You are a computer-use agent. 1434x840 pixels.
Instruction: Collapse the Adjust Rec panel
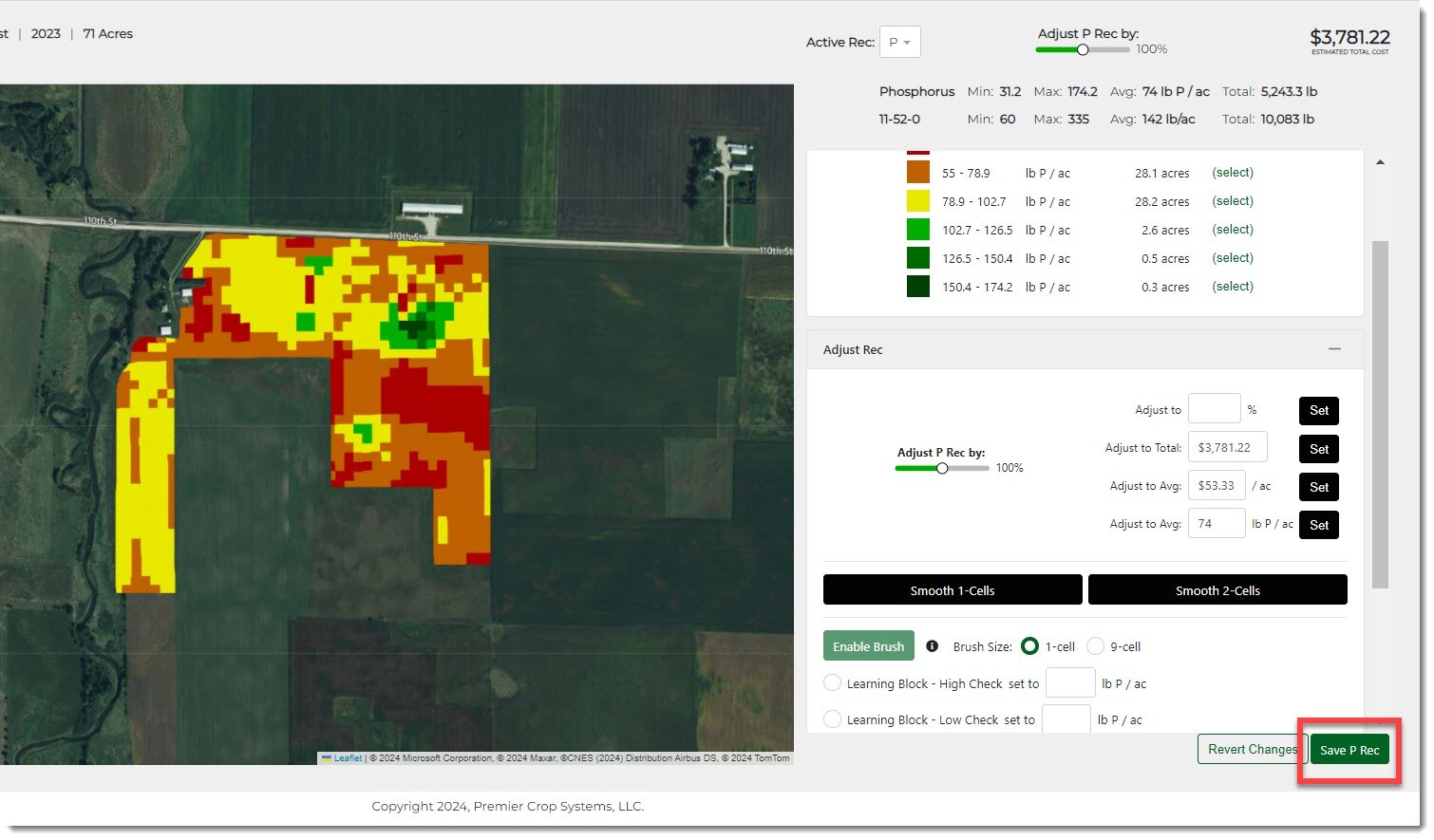tap(1334, 349)
